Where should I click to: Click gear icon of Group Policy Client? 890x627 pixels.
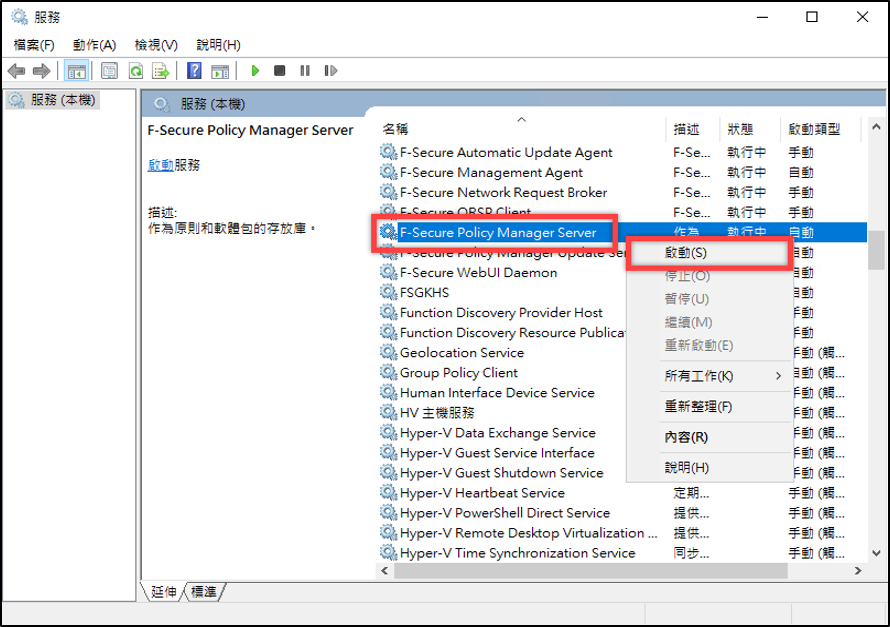click(388, 372)
